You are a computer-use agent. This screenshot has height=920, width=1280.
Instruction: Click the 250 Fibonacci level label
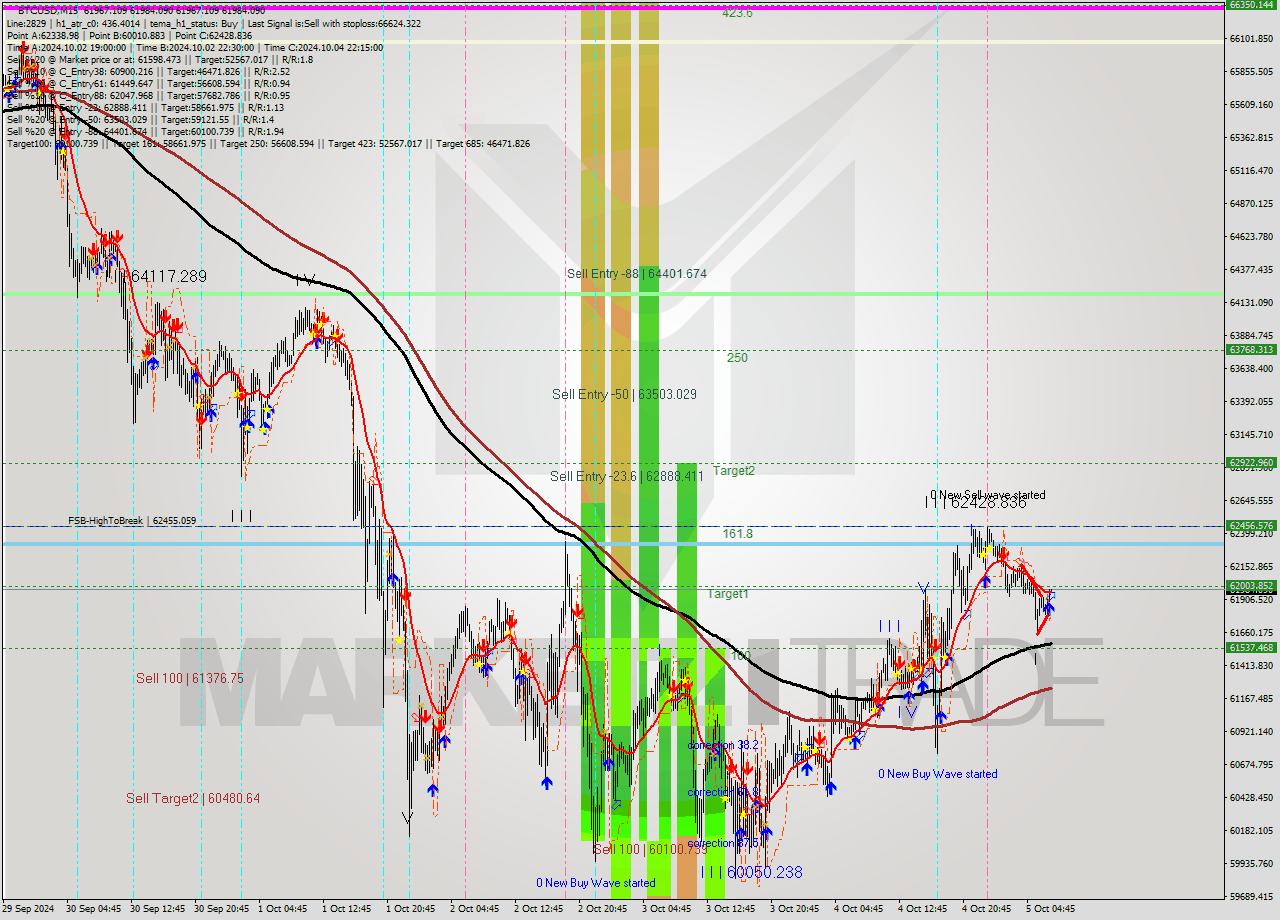coord(737,357)
